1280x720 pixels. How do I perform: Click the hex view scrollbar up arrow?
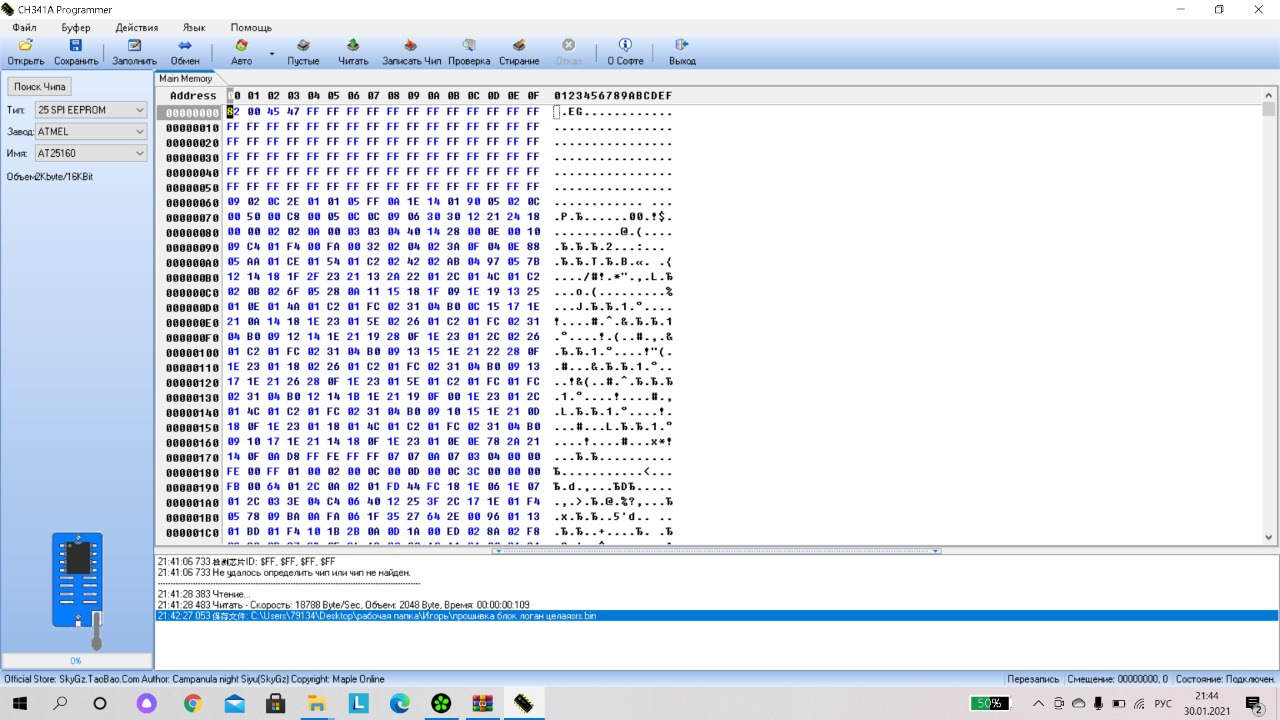(1269, 94)
